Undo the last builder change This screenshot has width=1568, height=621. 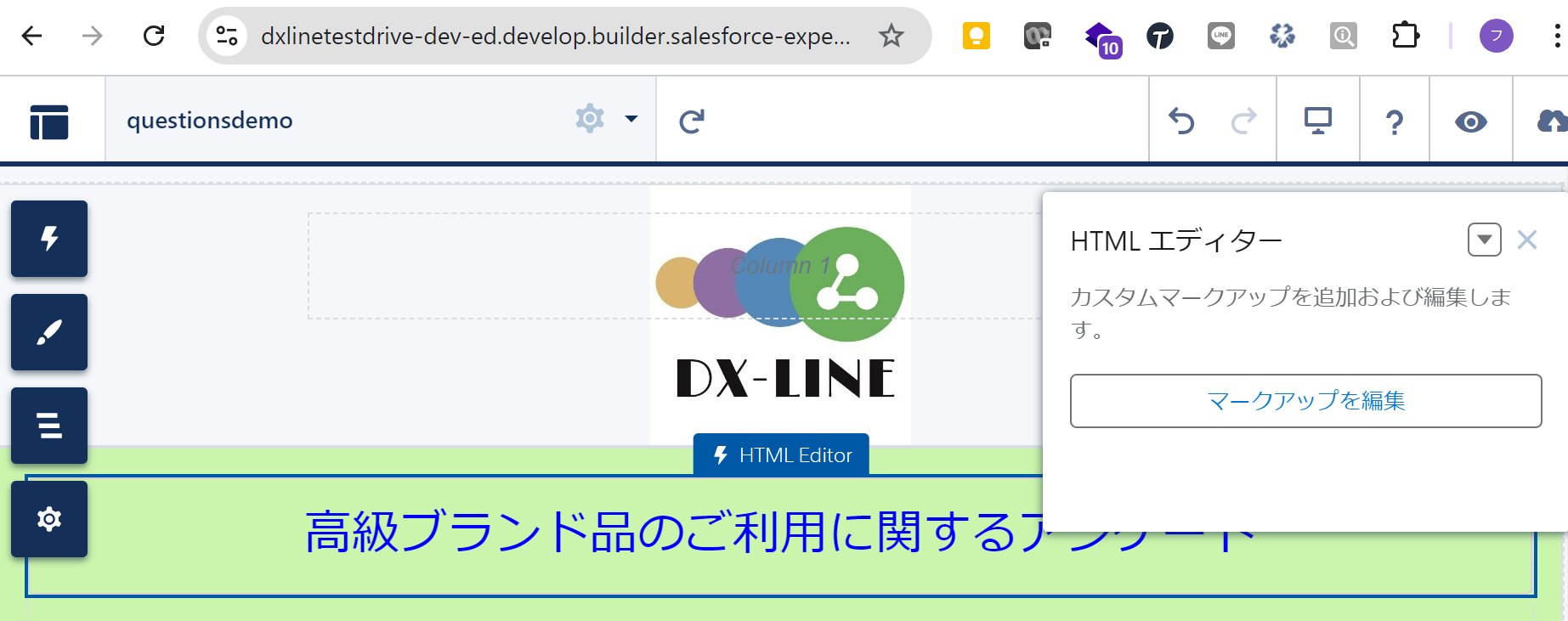coord(1181,121)
